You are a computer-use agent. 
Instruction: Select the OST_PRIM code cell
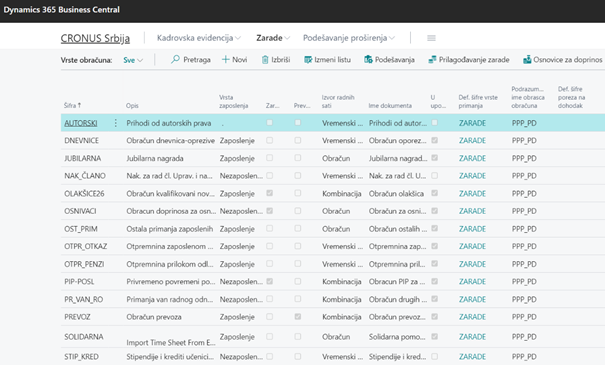pos(81,229)
